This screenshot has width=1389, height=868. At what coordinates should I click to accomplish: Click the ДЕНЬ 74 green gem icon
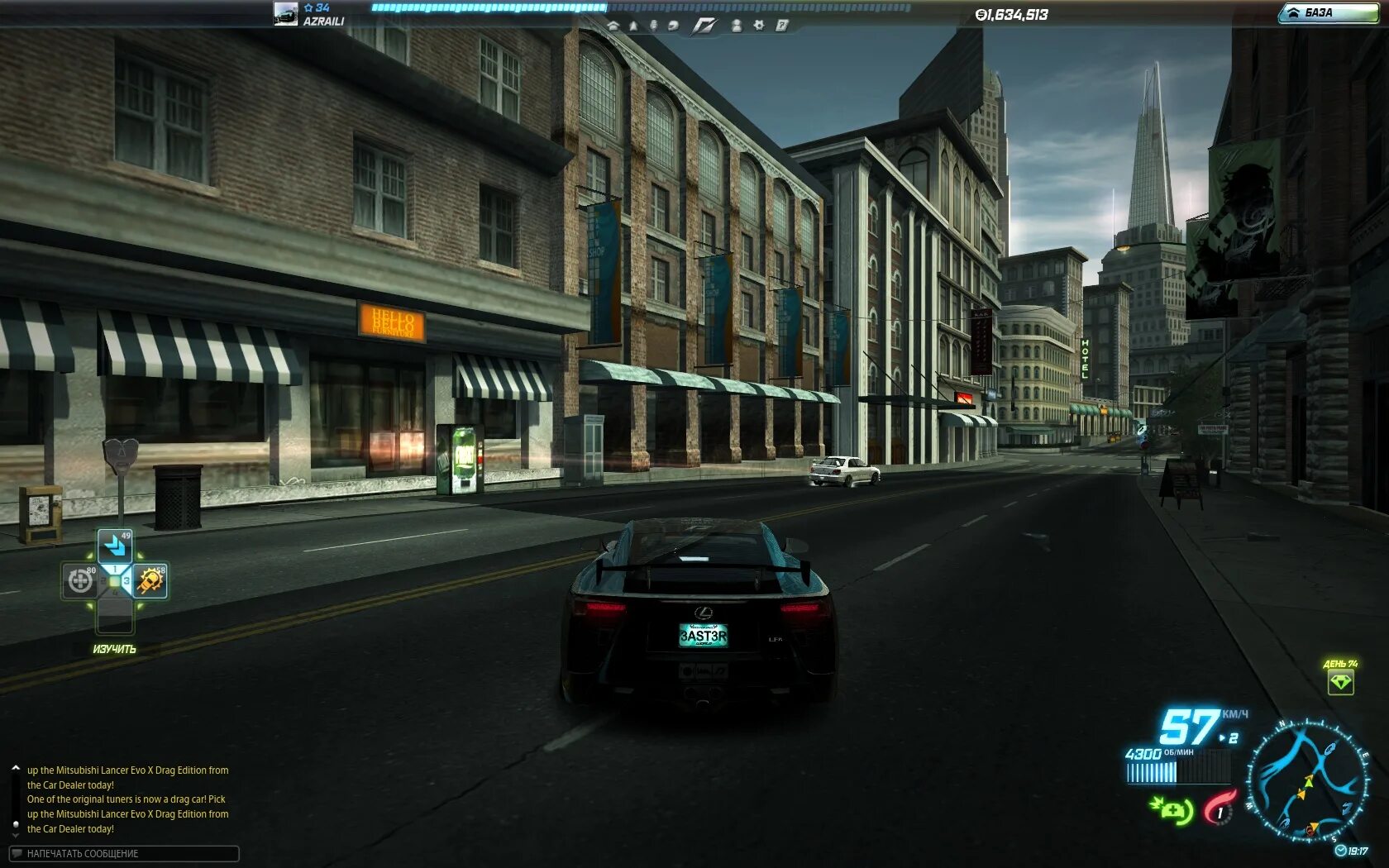tap(1340, 682)
